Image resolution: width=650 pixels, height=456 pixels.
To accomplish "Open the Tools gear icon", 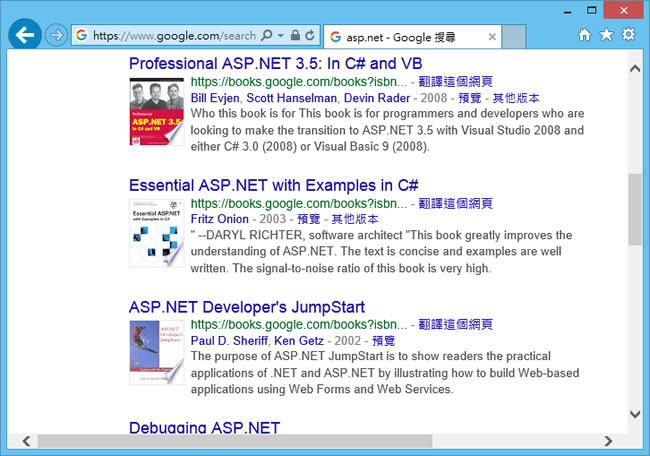I will [x=628, y=34].
